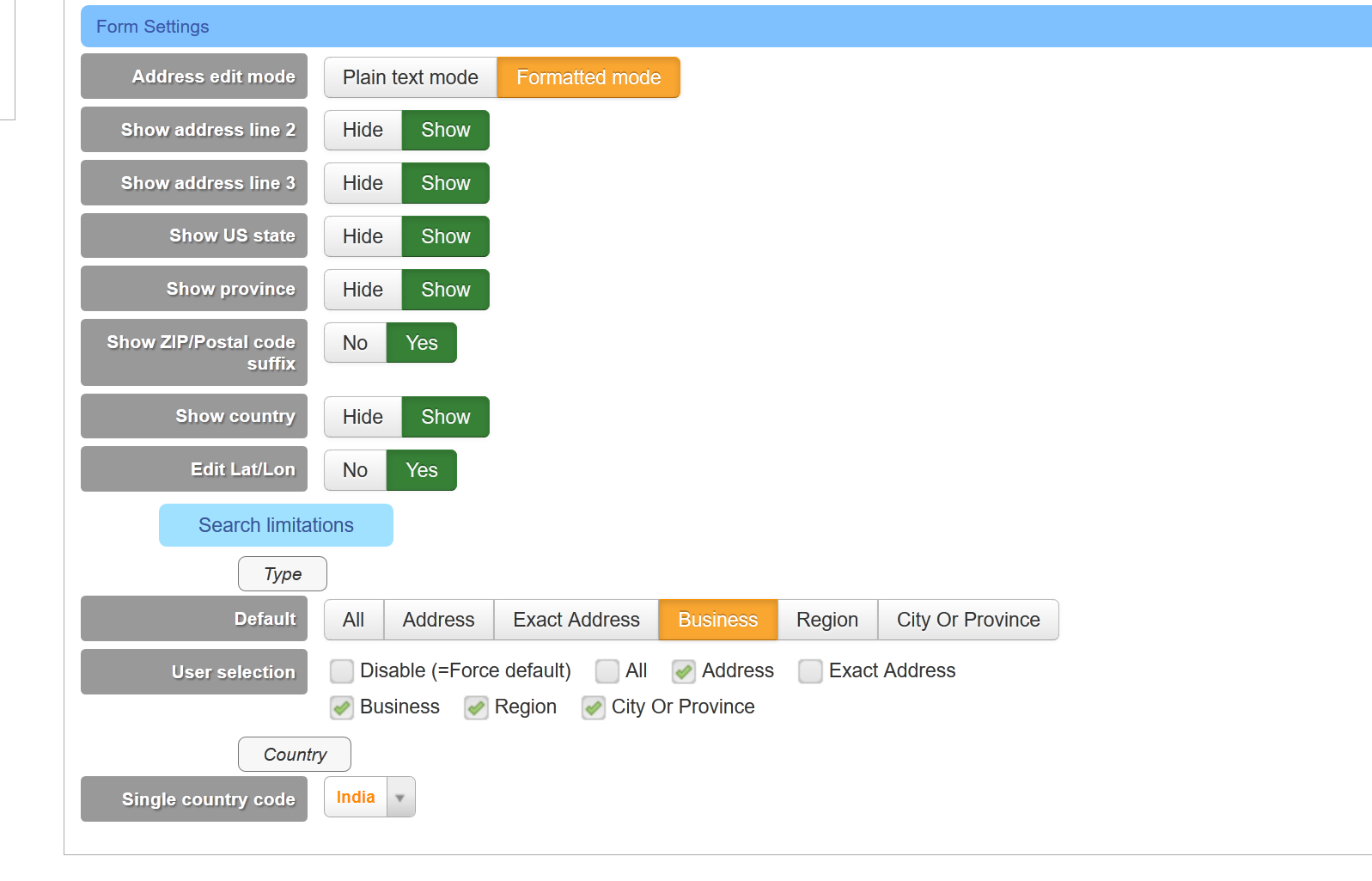Hide the US state field
This screenshot has width=1372, height=881.
pos(363,236)
